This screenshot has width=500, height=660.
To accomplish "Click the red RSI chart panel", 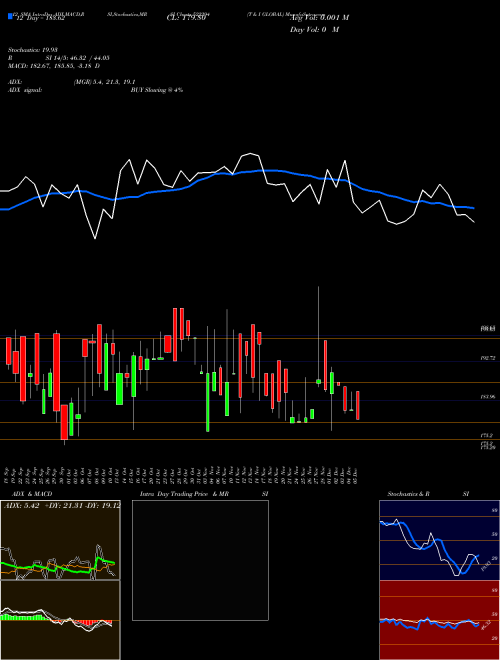I will point(439,620).
